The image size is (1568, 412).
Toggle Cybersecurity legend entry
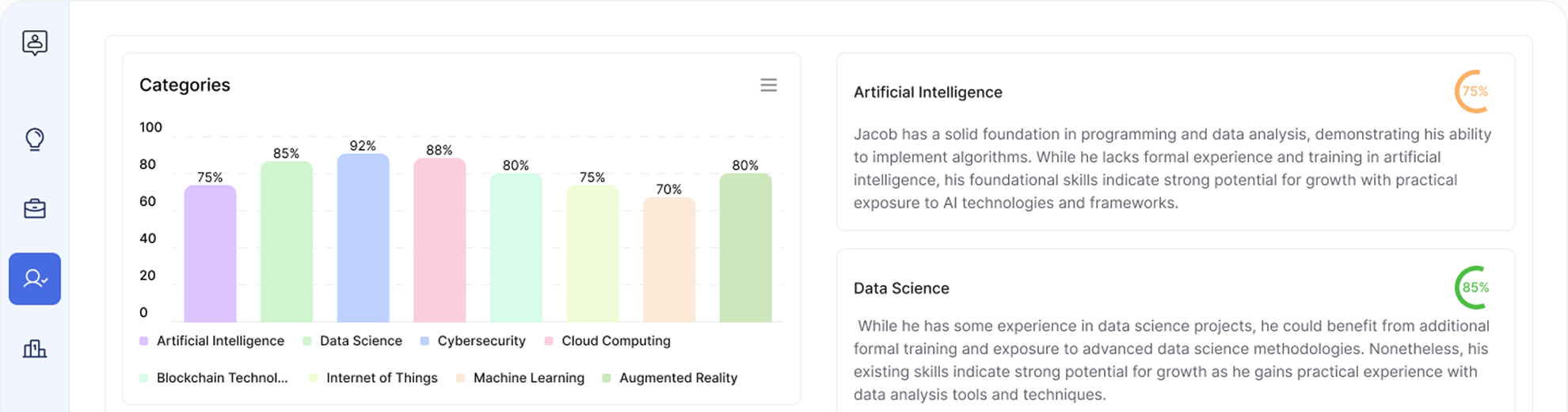pos(473,341)
